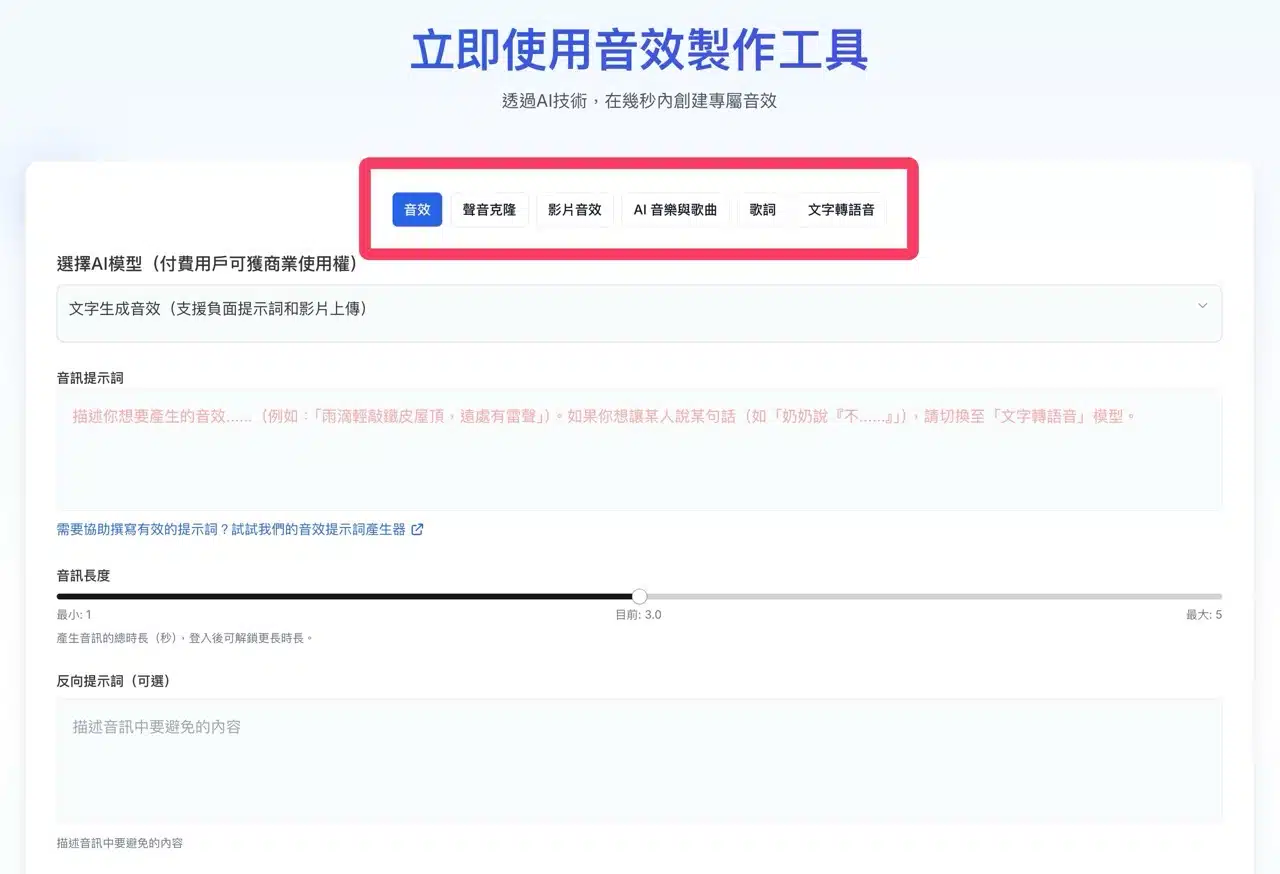Click the external link icon beside 音效提示詞產生器

point(418,530)
